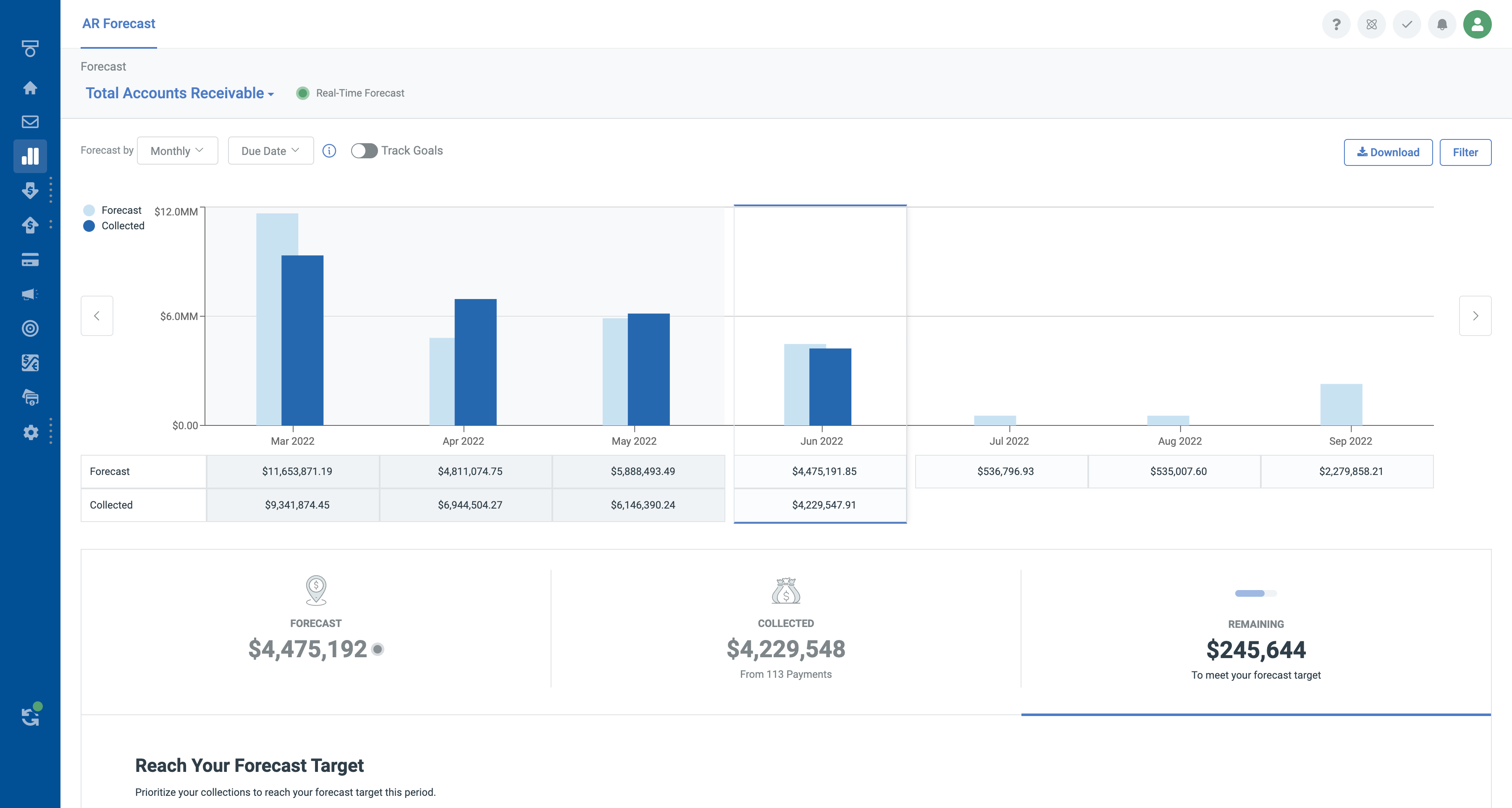Click the Download button
1512x808 pixels.
tap(1388, 152)
